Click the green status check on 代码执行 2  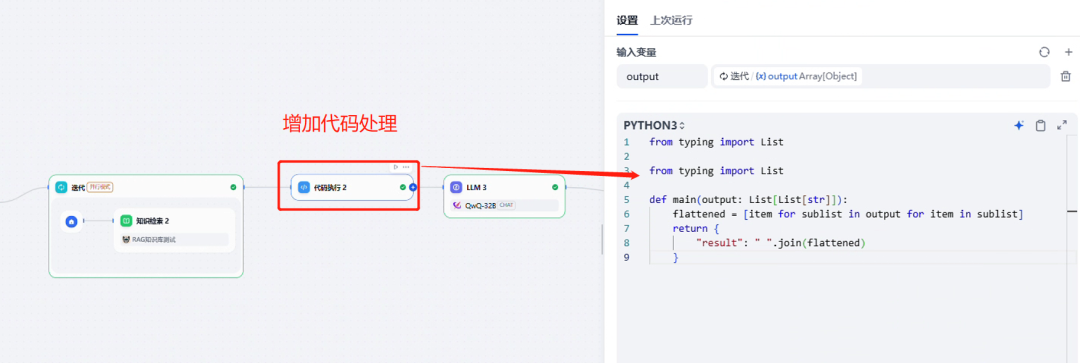403,187
